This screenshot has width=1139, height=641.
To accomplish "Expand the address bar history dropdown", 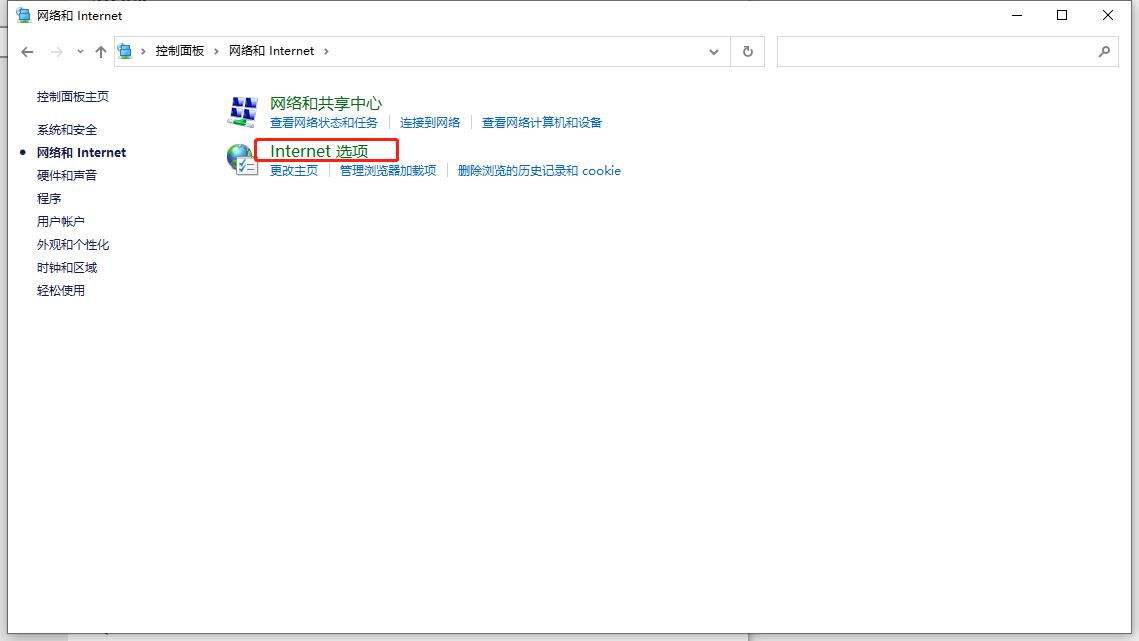I will coord(713,51).
